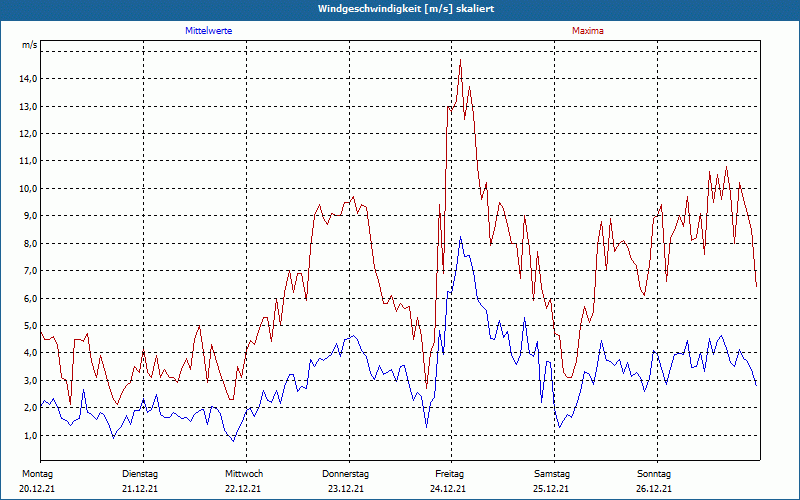
Task: Click the 'Sonntag' day label
Action: click(654, 474)
